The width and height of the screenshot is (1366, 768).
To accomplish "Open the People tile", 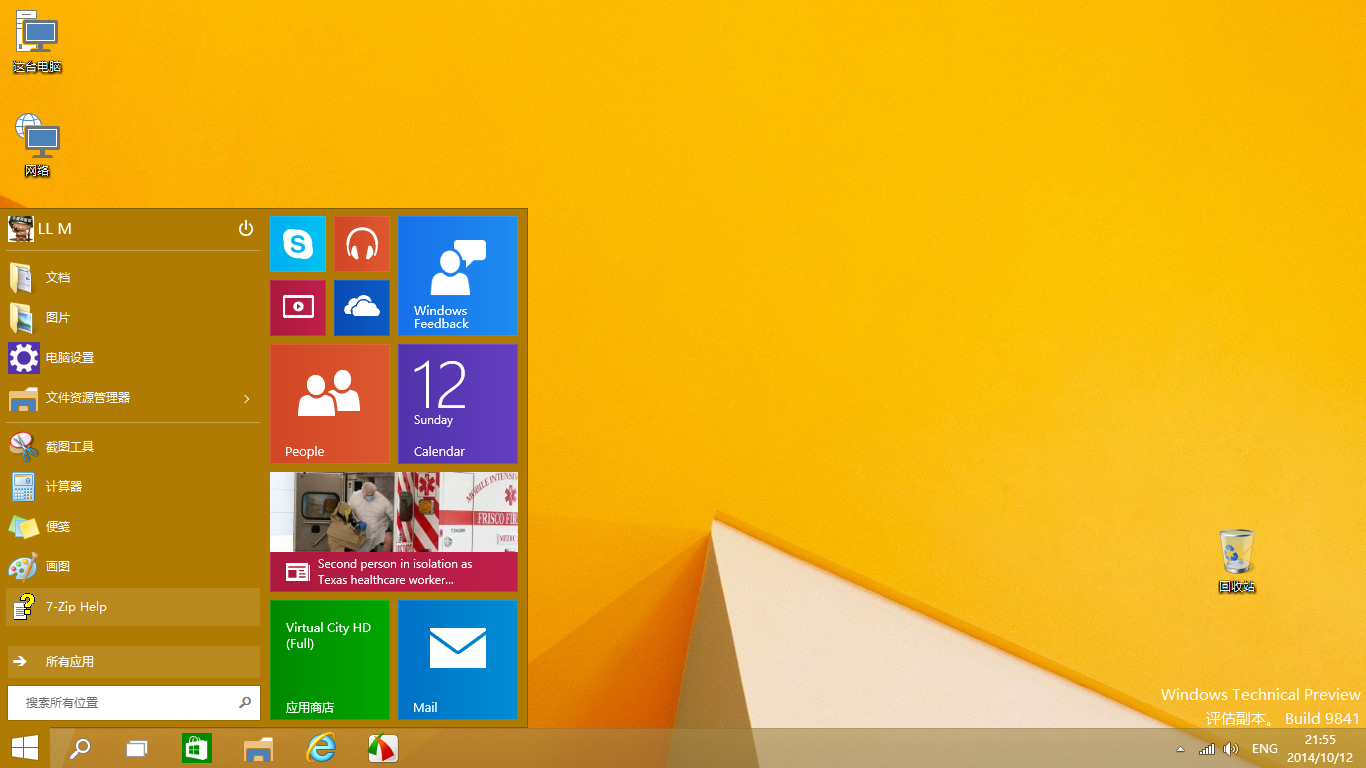I will tap(330, 404).
